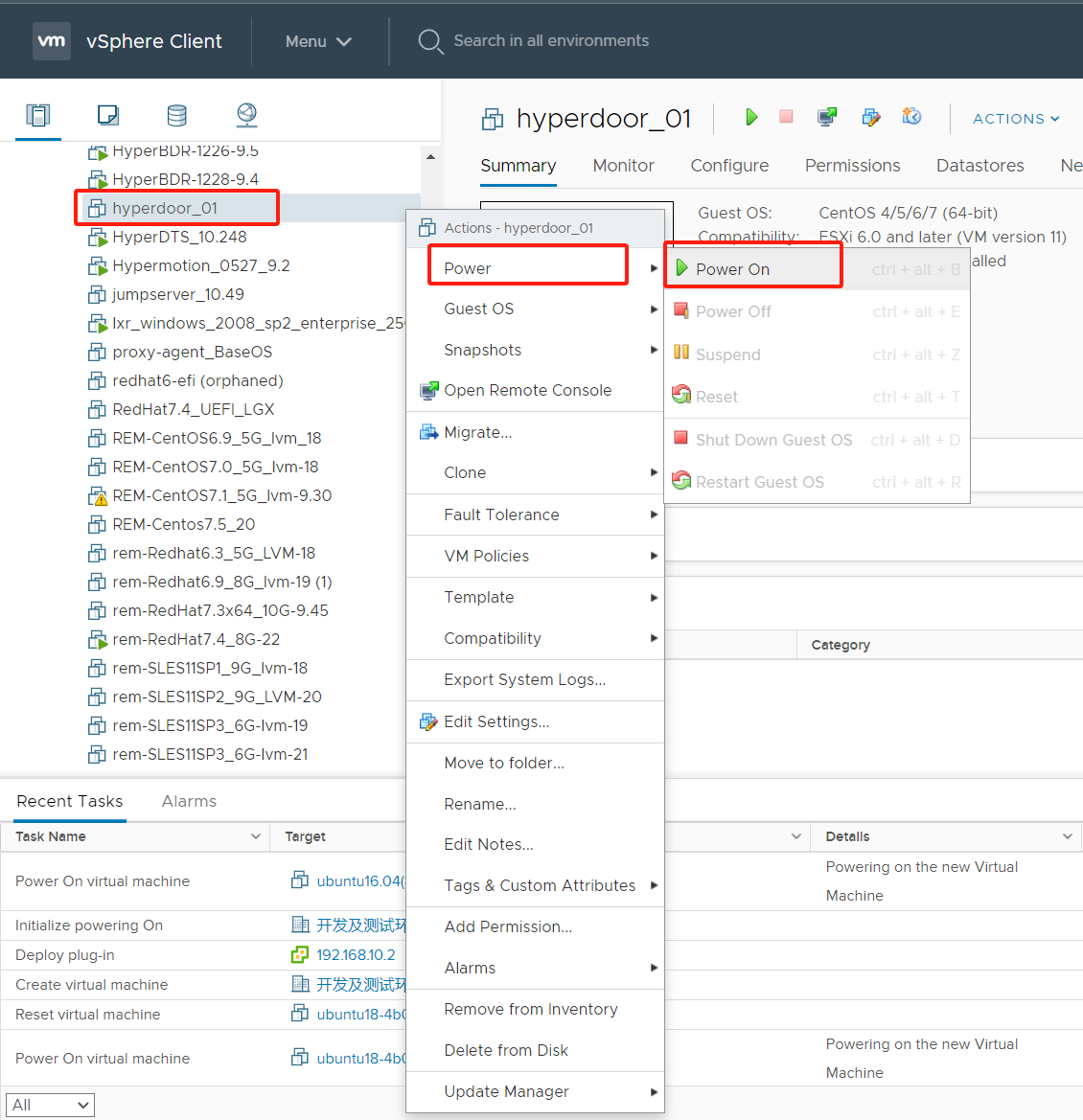Viewport: 1083px width, 1120px height.
Task: Choose Power in the context menu
Action: point(535,268)
